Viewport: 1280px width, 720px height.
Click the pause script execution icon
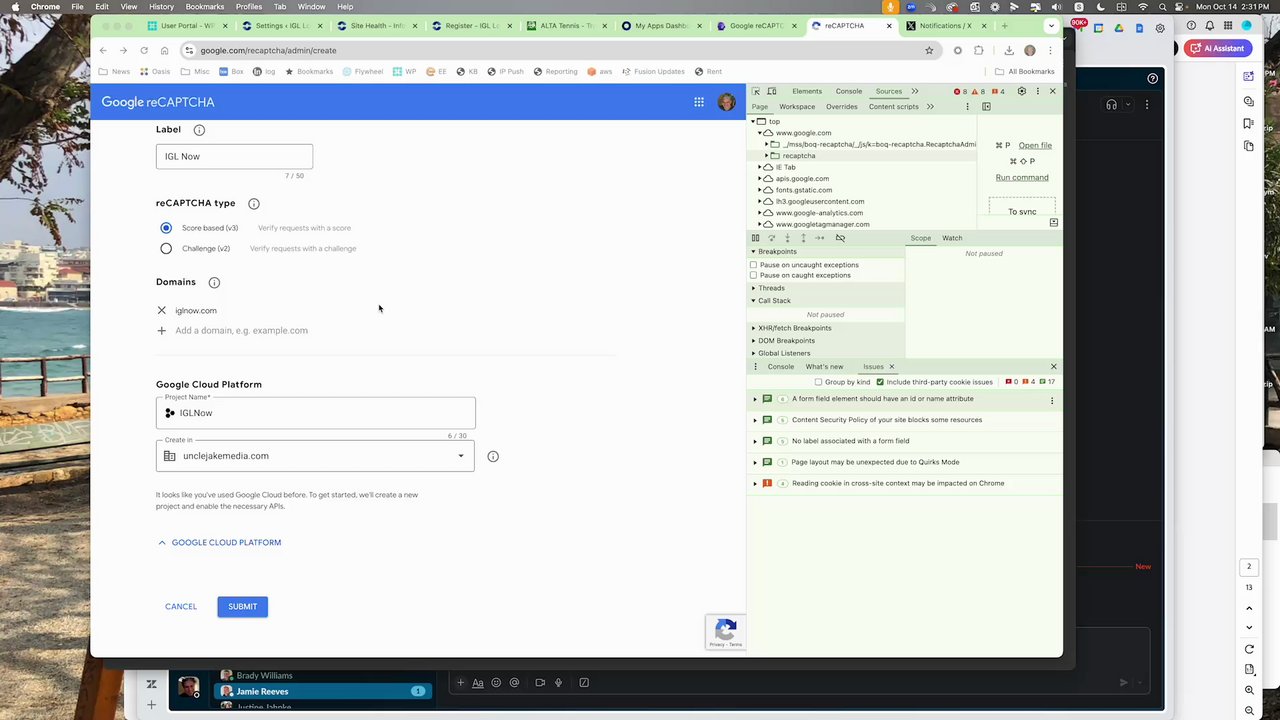pos(755,238)
